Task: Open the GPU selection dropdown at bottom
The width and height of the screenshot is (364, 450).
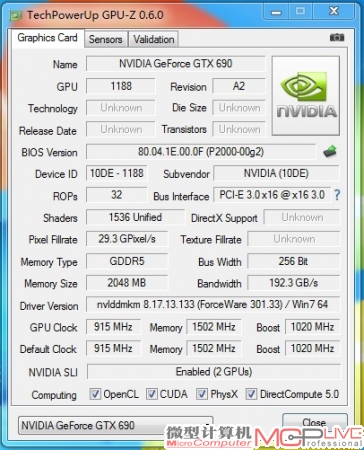Action: click(115, 425)
